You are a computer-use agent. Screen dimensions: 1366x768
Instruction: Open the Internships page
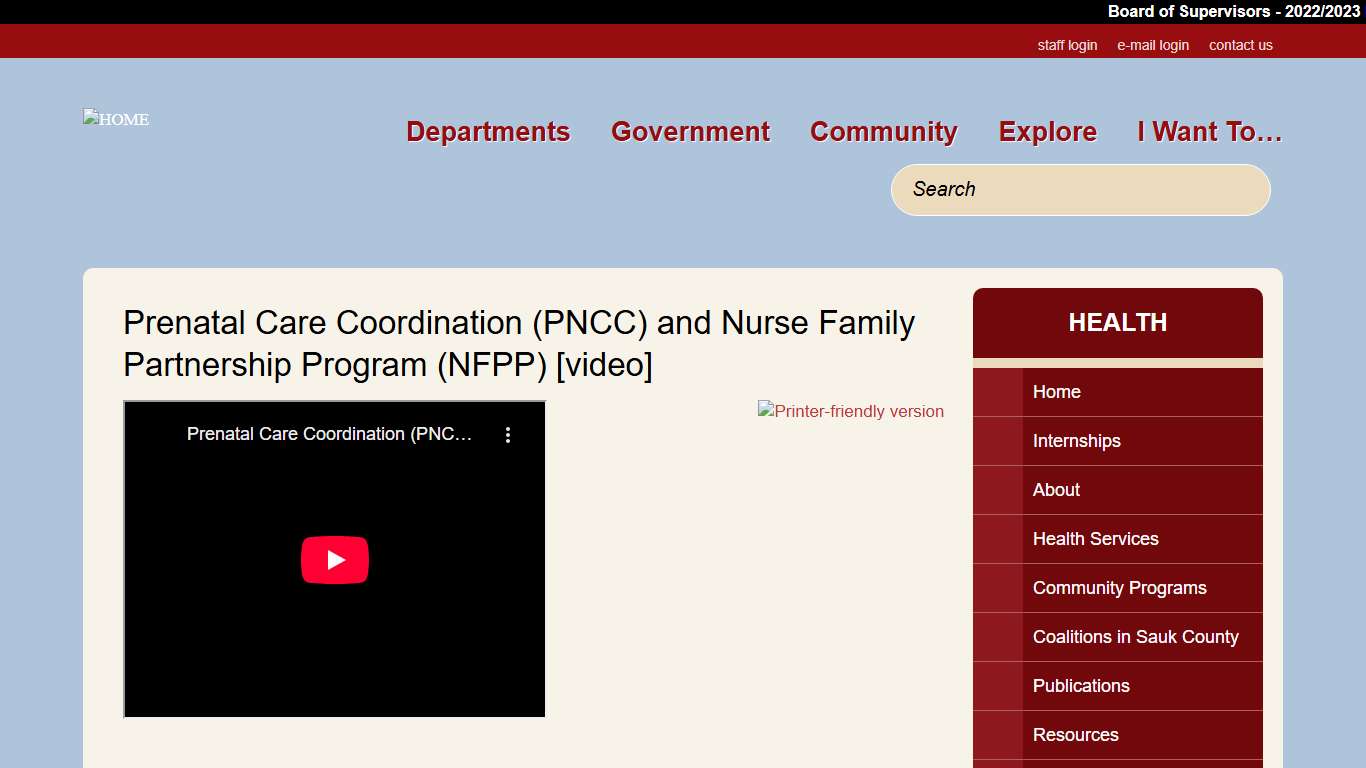point(1076,441)
